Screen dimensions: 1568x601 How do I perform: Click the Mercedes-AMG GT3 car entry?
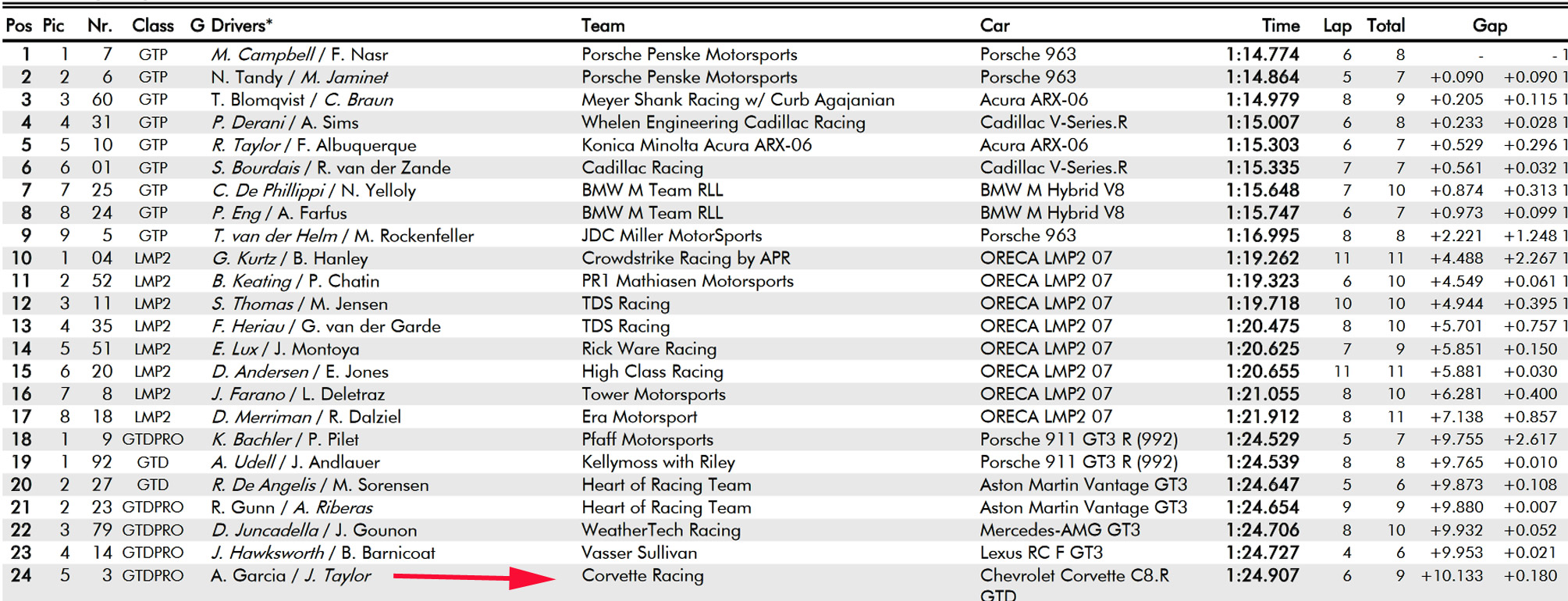[1060, 531]
